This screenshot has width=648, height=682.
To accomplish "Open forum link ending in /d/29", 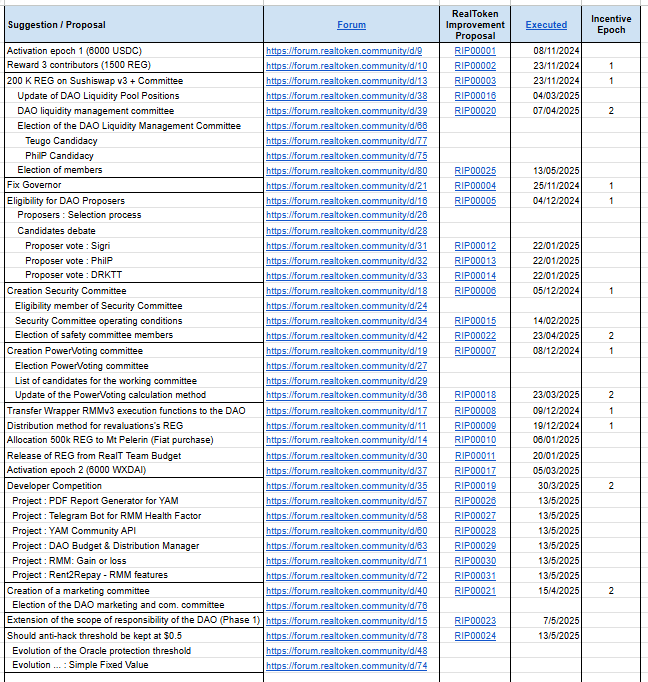I will pos(347,381).
